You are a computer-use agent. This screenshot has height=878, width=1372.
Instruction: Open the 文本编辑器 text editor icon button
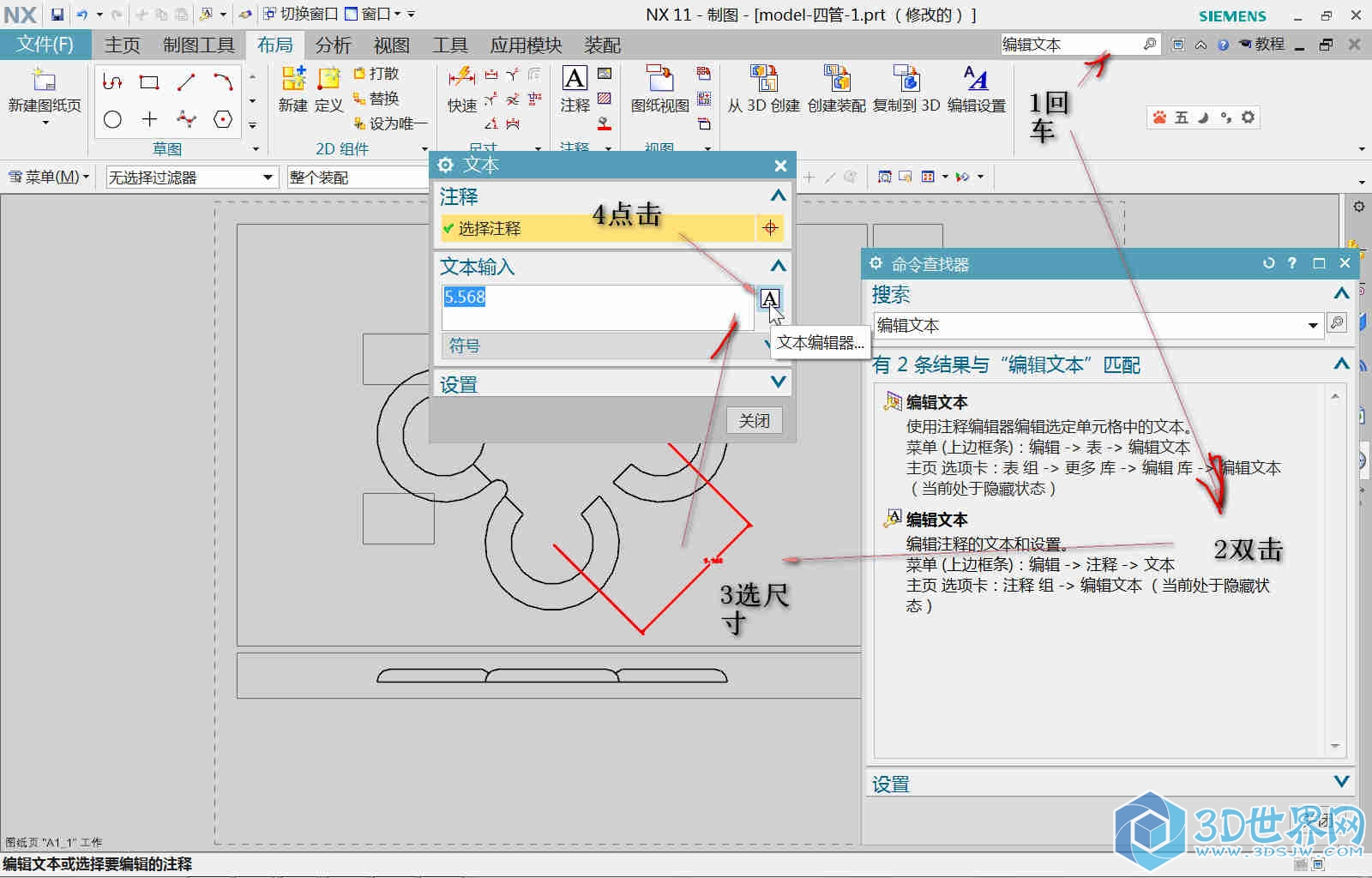tap(769, 298)
